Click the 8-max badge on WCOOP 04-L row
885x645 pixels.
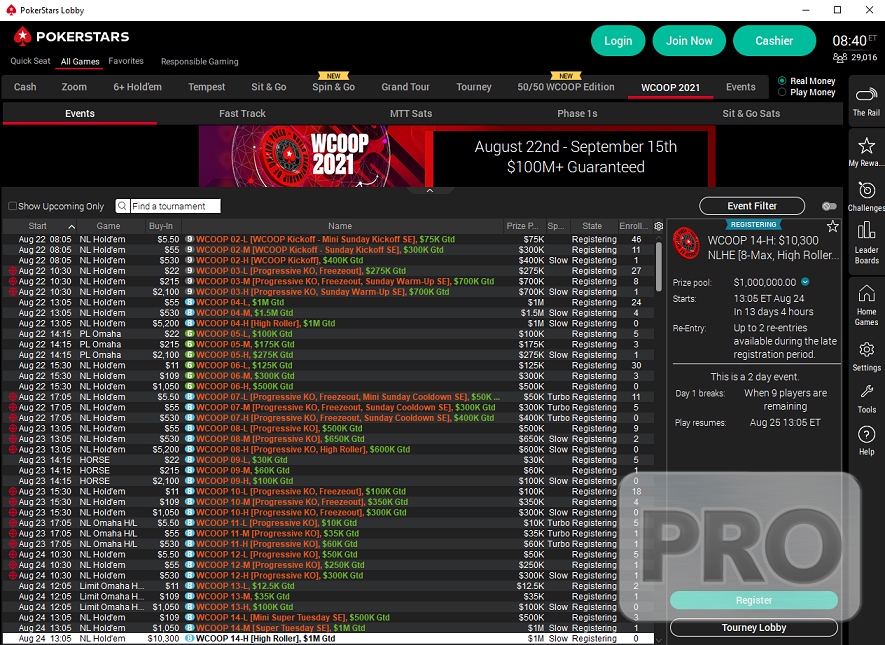point(190,302)
